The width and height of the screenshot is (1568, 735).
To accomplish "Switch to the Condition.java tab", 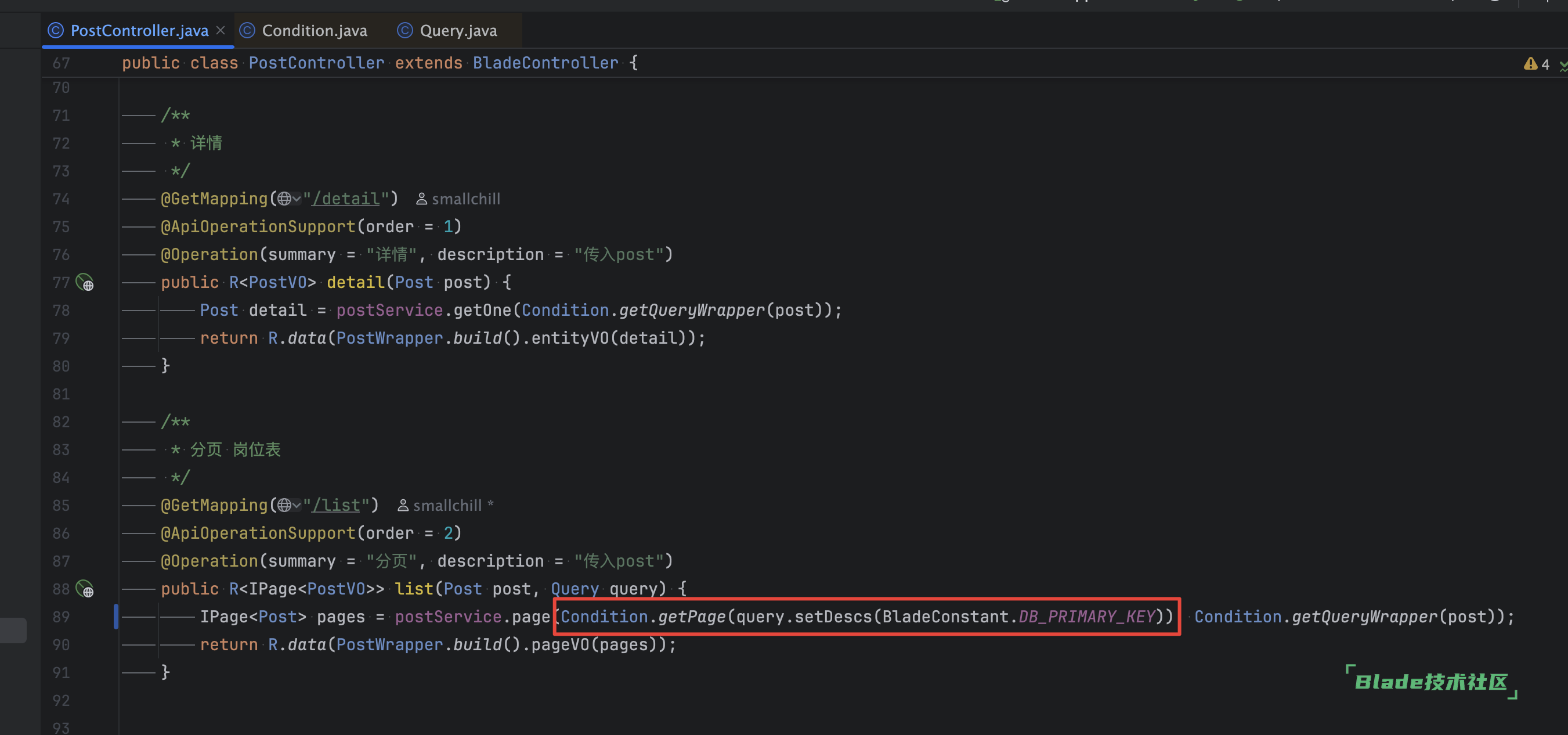I will [314, 30].
